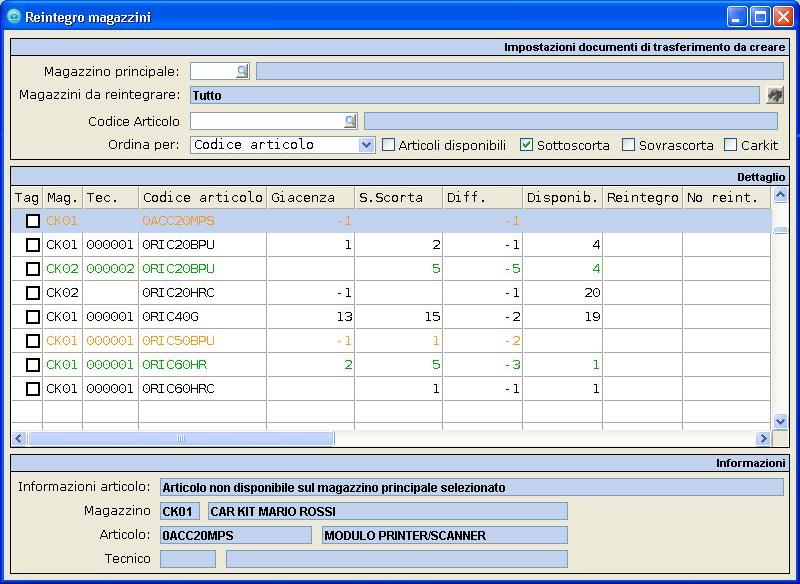The height and width of the screenshot is (584, 800).
Task: Click the 000002 technician cell
Action: tap(111, 269)
